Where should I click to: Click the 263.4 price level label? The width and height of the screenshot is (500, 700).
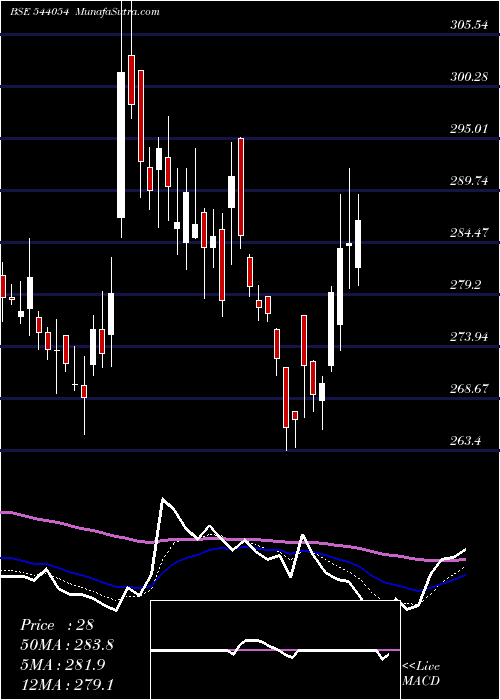click(465, 441)
